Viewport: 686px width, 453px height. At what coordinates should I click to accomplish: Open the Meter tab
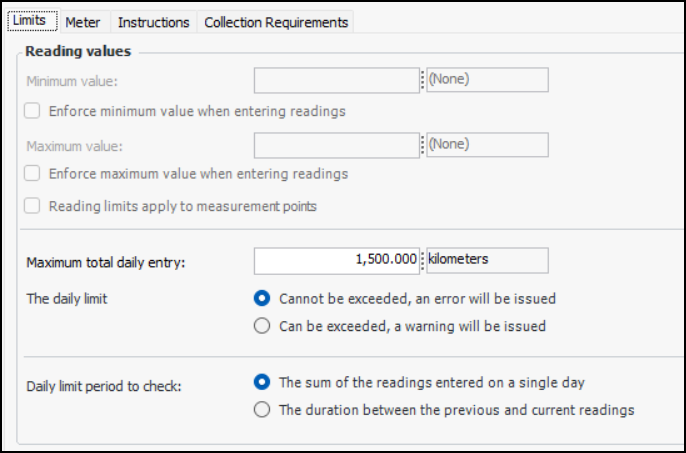click(83, 22)
